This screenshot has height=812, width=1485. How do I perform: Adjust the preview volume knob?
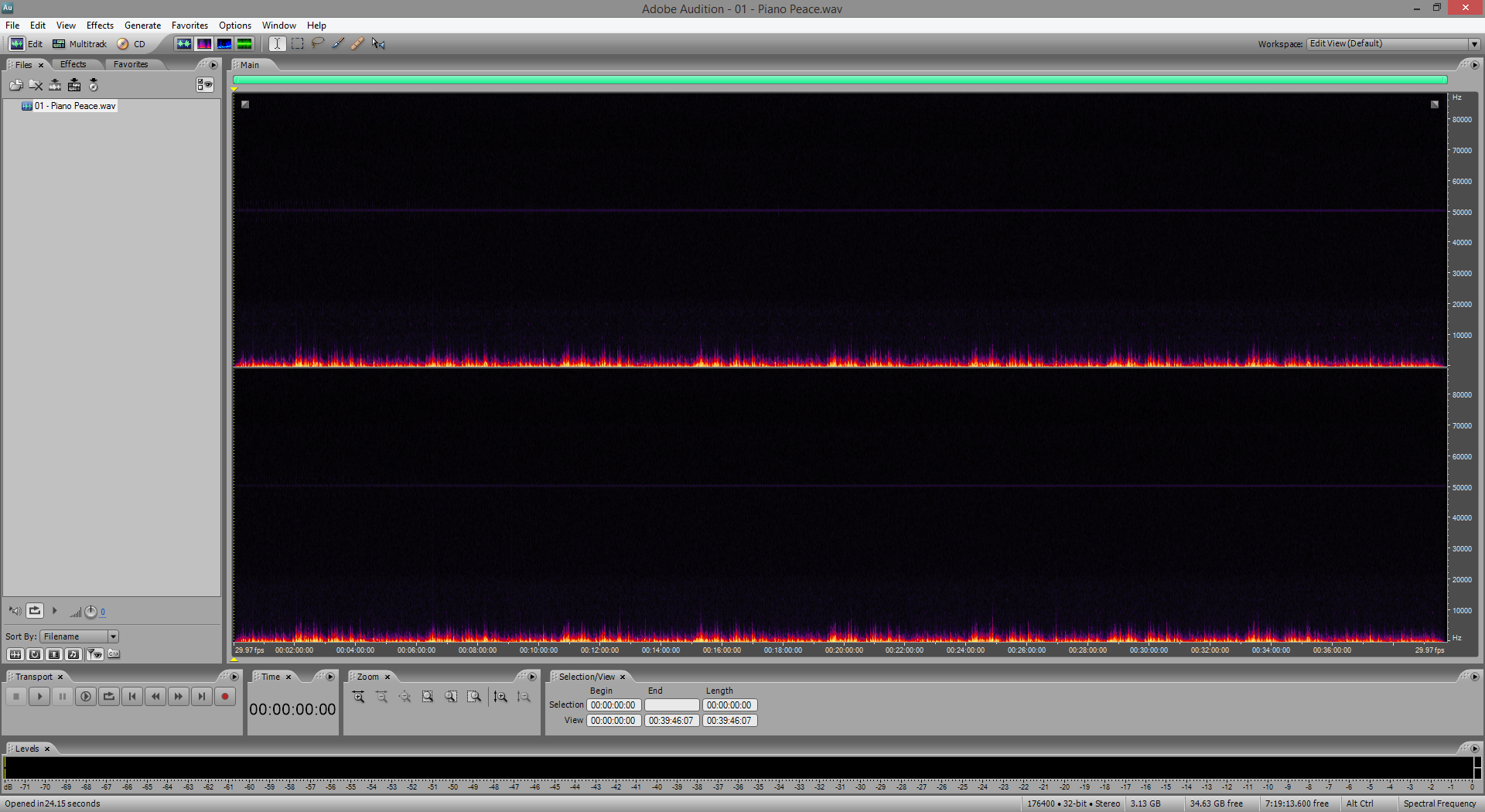pyautogui.click(x=90, y=612)
